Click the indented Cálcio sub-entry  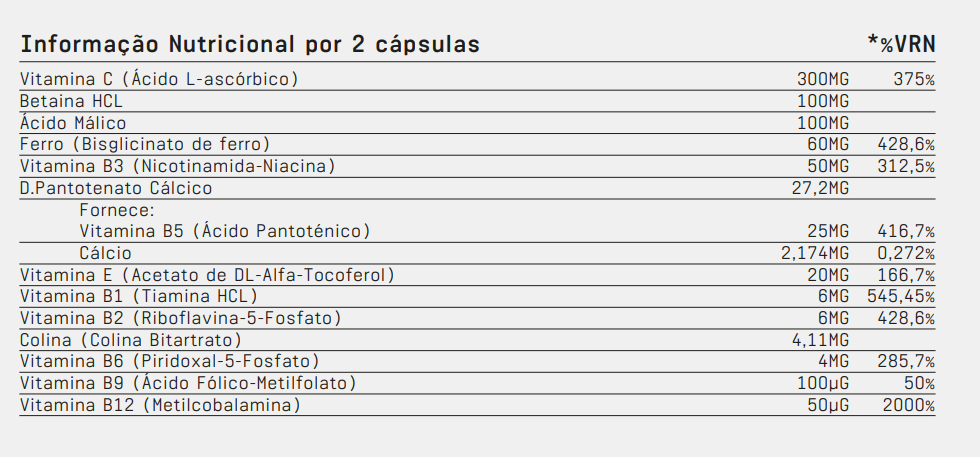click(106, 253)
